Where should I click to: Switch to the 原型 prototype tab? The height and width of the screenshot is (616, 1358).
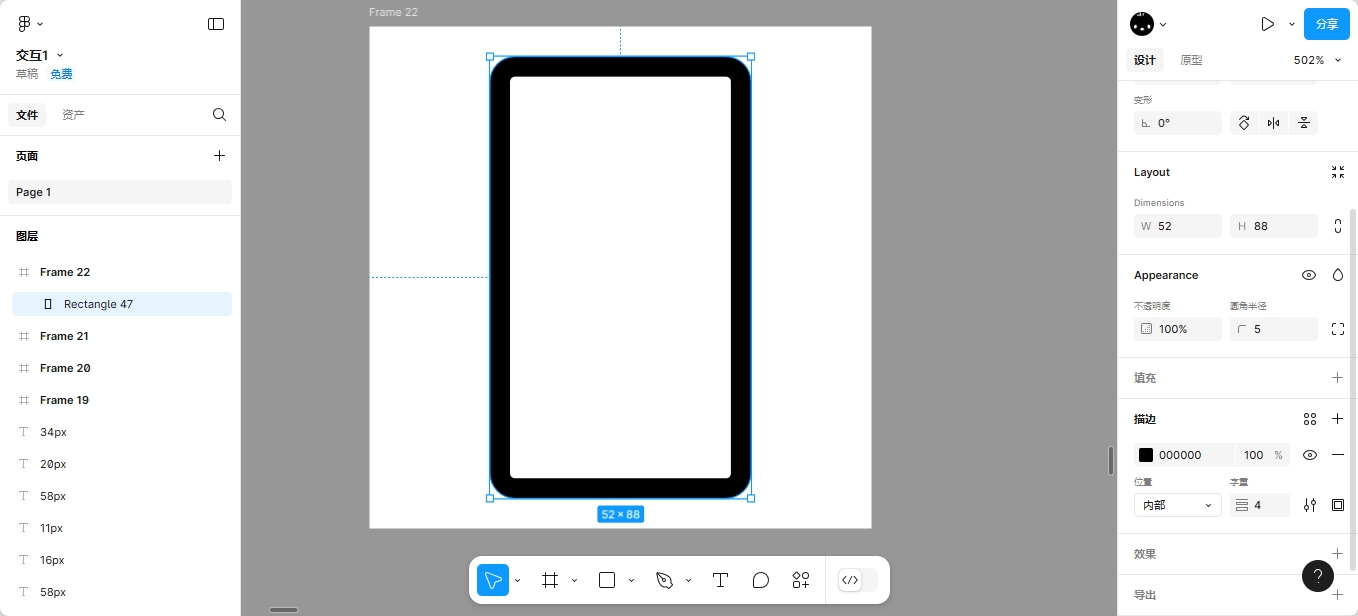(x=1191, y=60)
